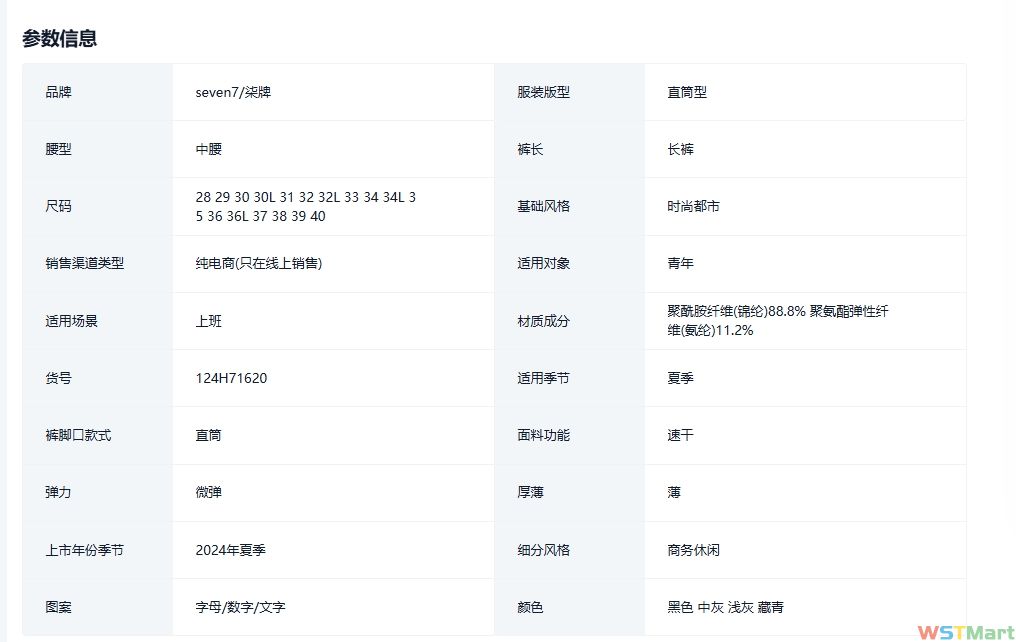The width and height of the screenshot is (1016, 642).
Task: Click the 字母/数字/文字 pattern value
Action: coord(240,607)
